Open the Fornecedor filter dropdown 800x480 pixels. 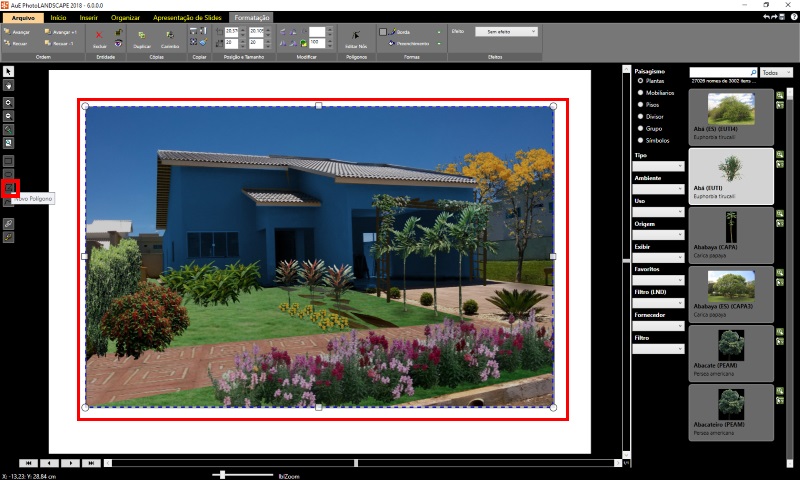(x=658, y=326)
